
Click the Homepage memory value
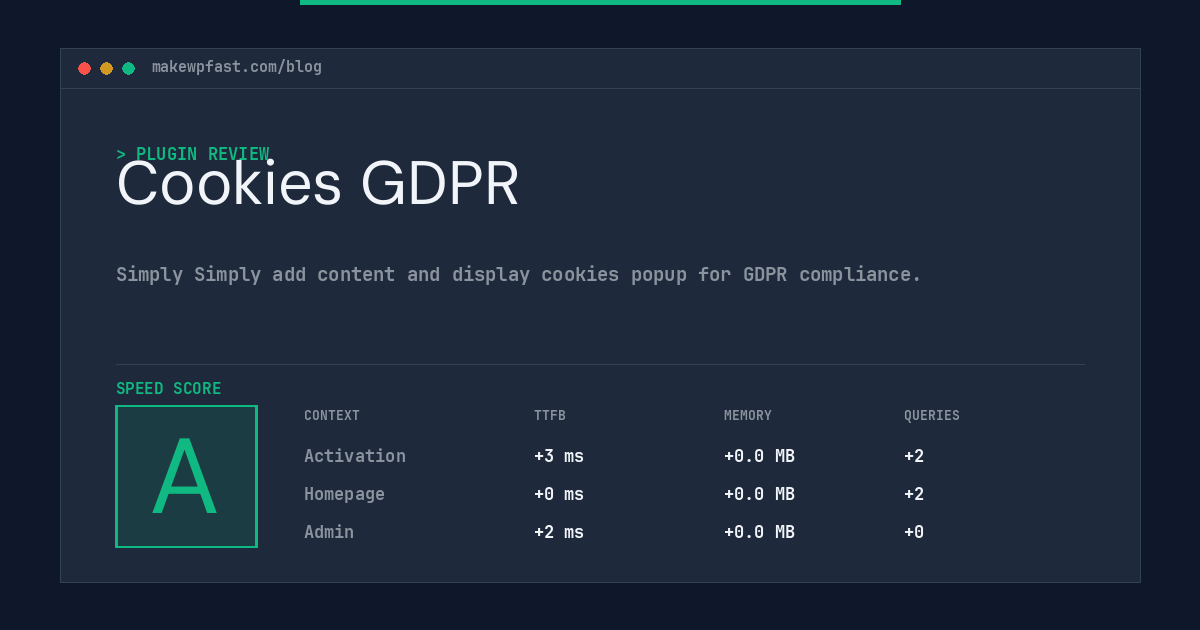759,494
